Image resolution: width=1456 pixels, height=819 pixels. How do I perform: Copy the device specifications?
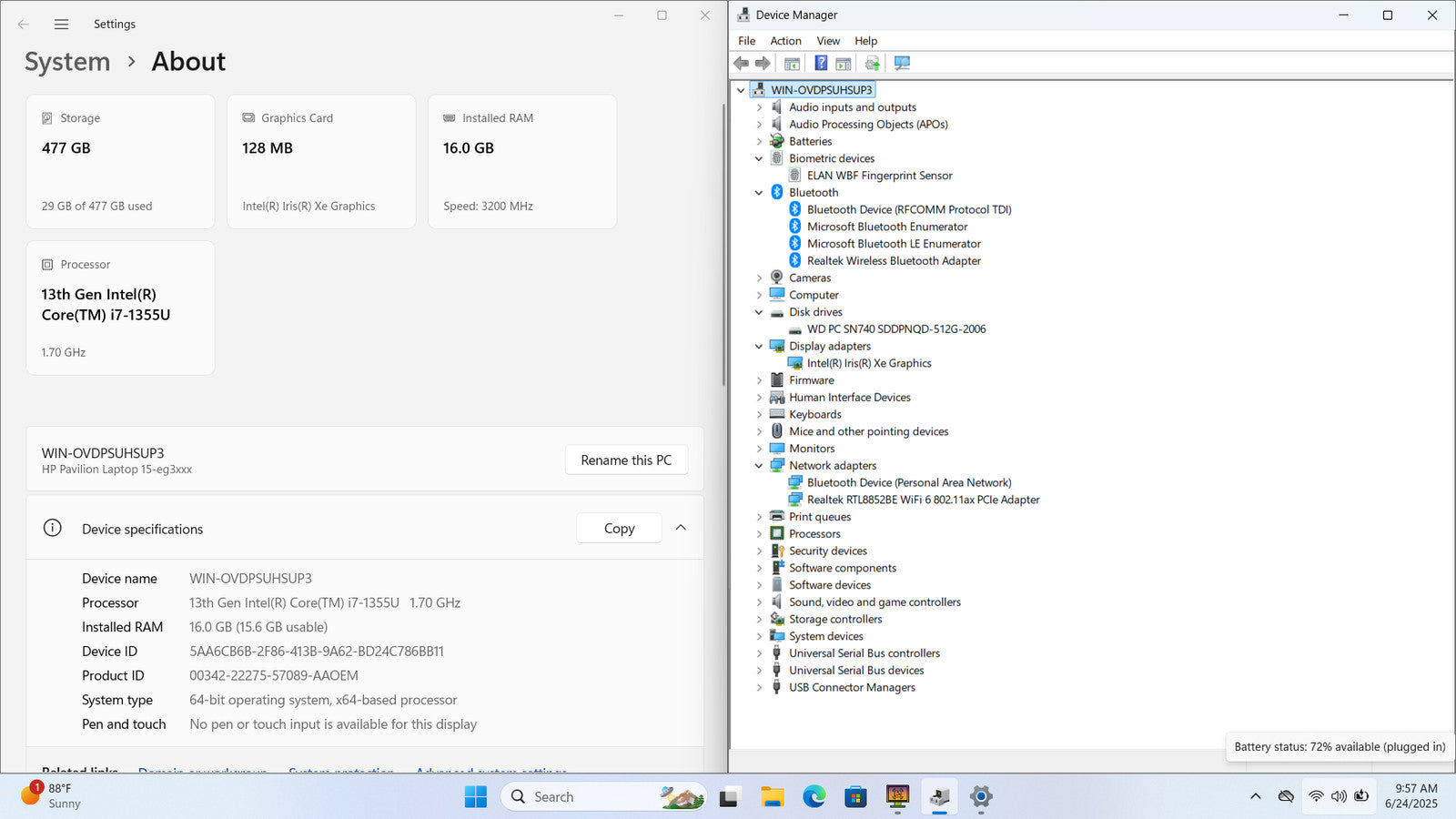(x=619, y=529)
